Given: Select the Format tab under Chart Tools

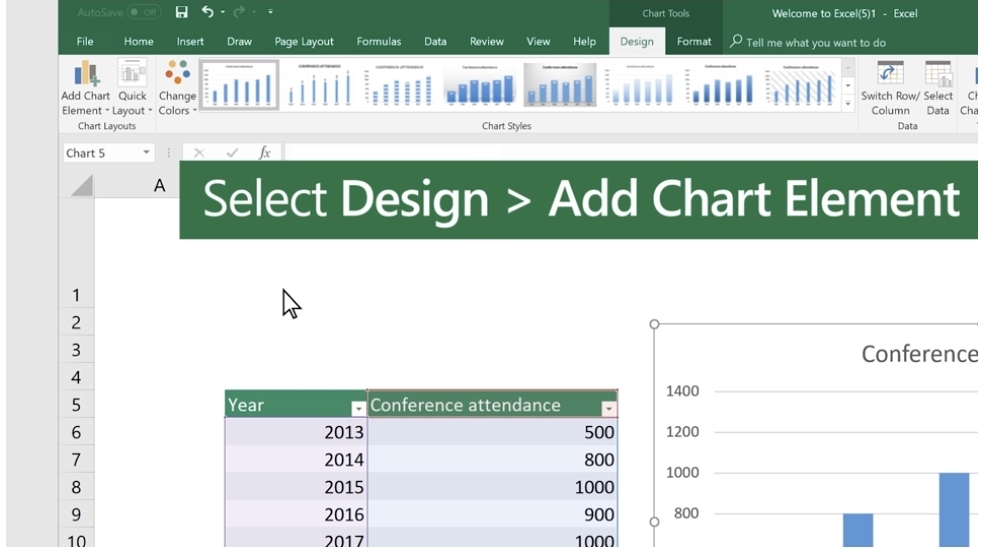Looking at the screenshot, I should click(x=694, y=41).
